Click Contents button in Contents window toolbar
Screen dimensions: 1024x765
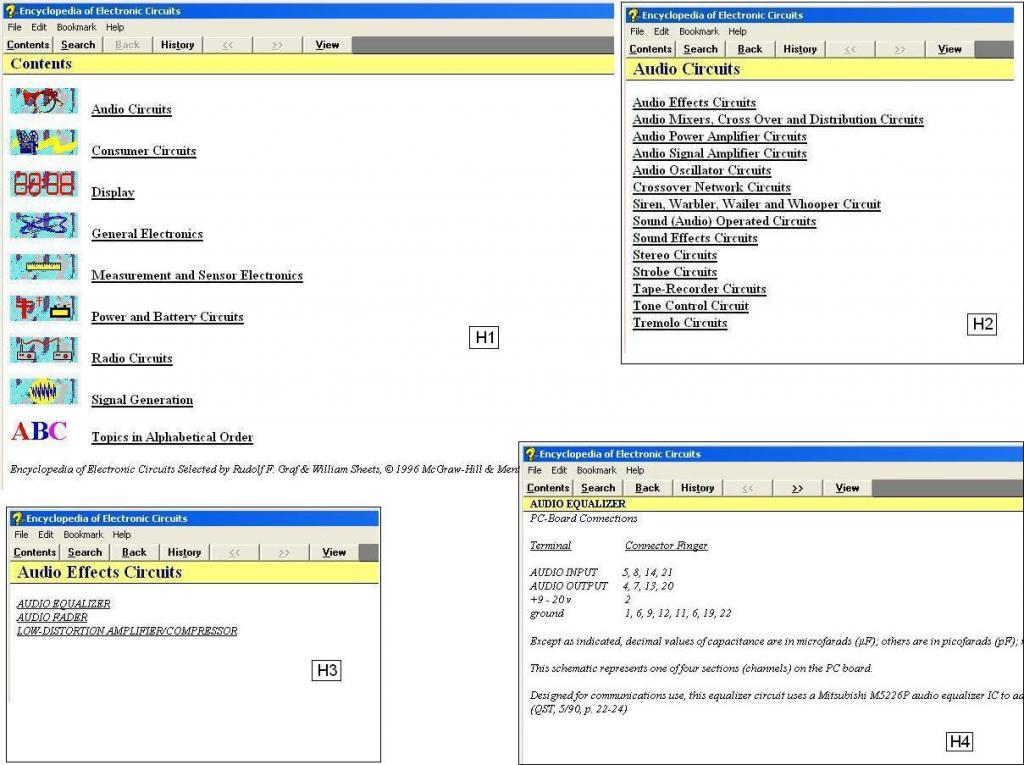[28, 44]
